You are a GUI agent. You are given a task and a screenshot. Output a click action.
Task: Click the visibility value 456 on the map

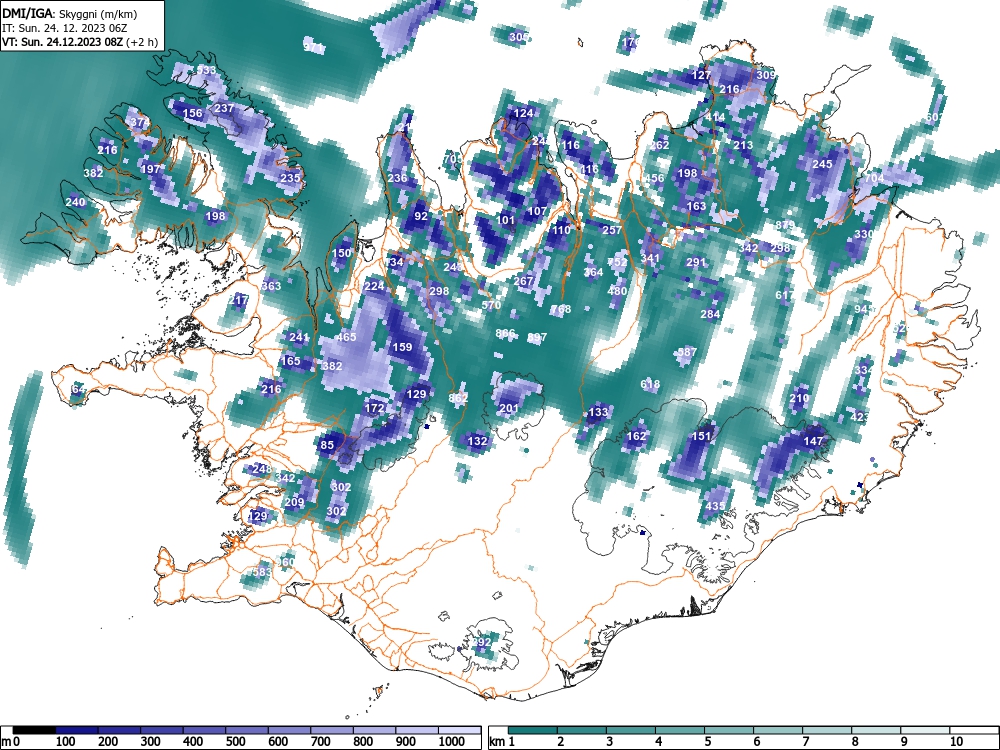pyautogui.click(x=654, y=178)
